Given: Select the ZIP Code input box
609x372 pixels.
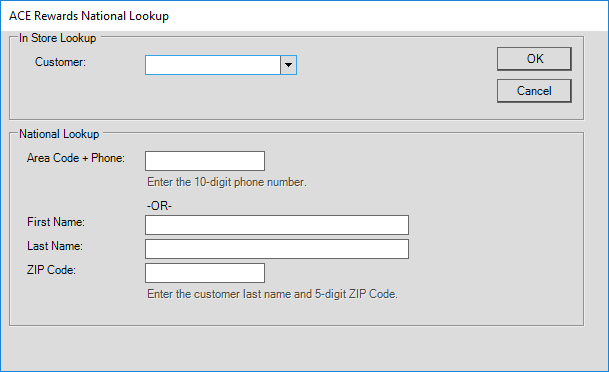Looking at the screenshot, I should (205, 273).
